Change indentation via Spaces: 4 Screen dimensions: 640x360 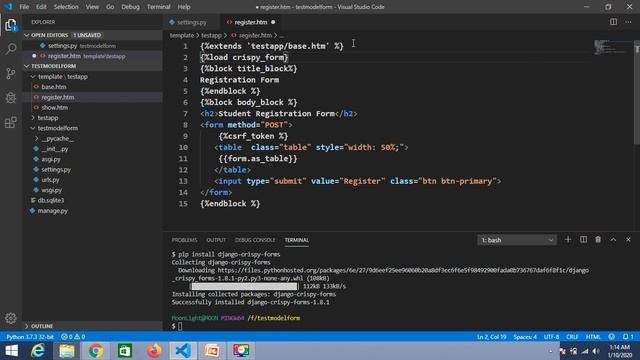pyautogui.click(x=525, y=337)
